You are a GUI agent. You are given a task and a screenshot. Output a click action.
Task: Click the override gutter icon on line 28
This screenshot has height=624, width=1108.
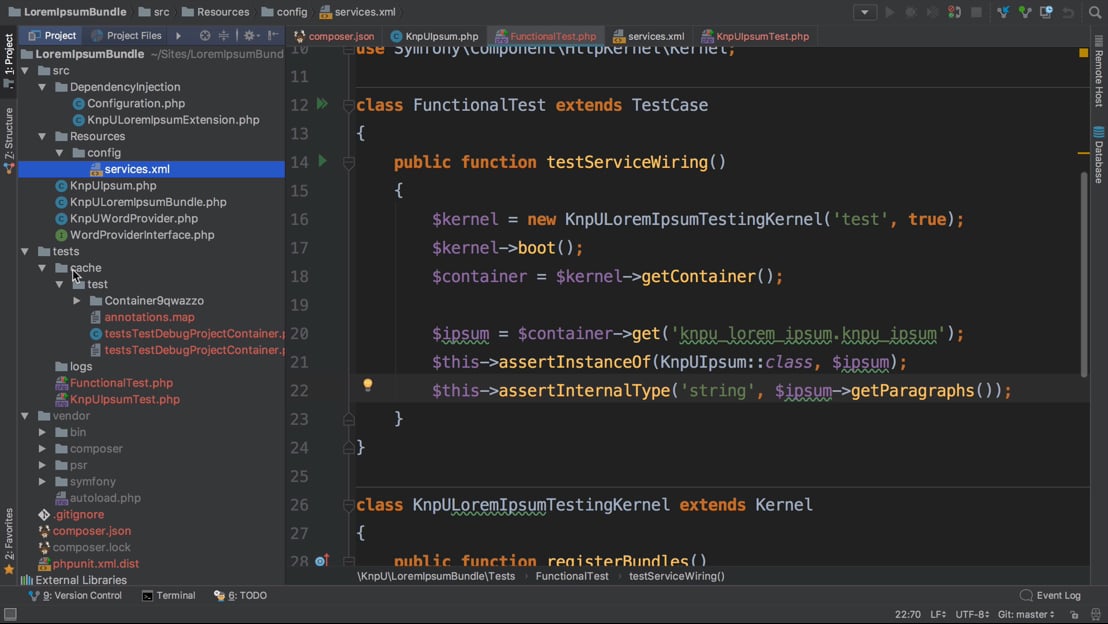(322, 560)
